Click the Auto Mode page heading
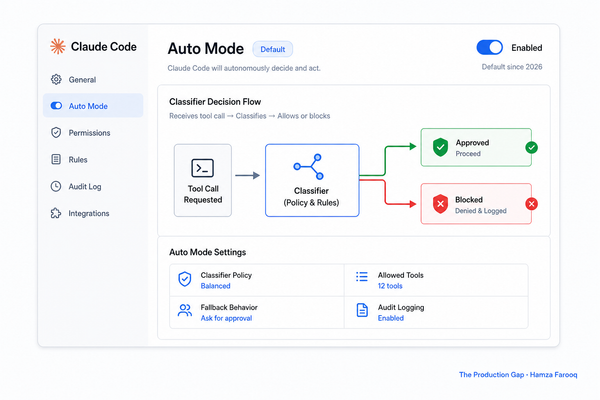600x400 pixels. (205, 49)
